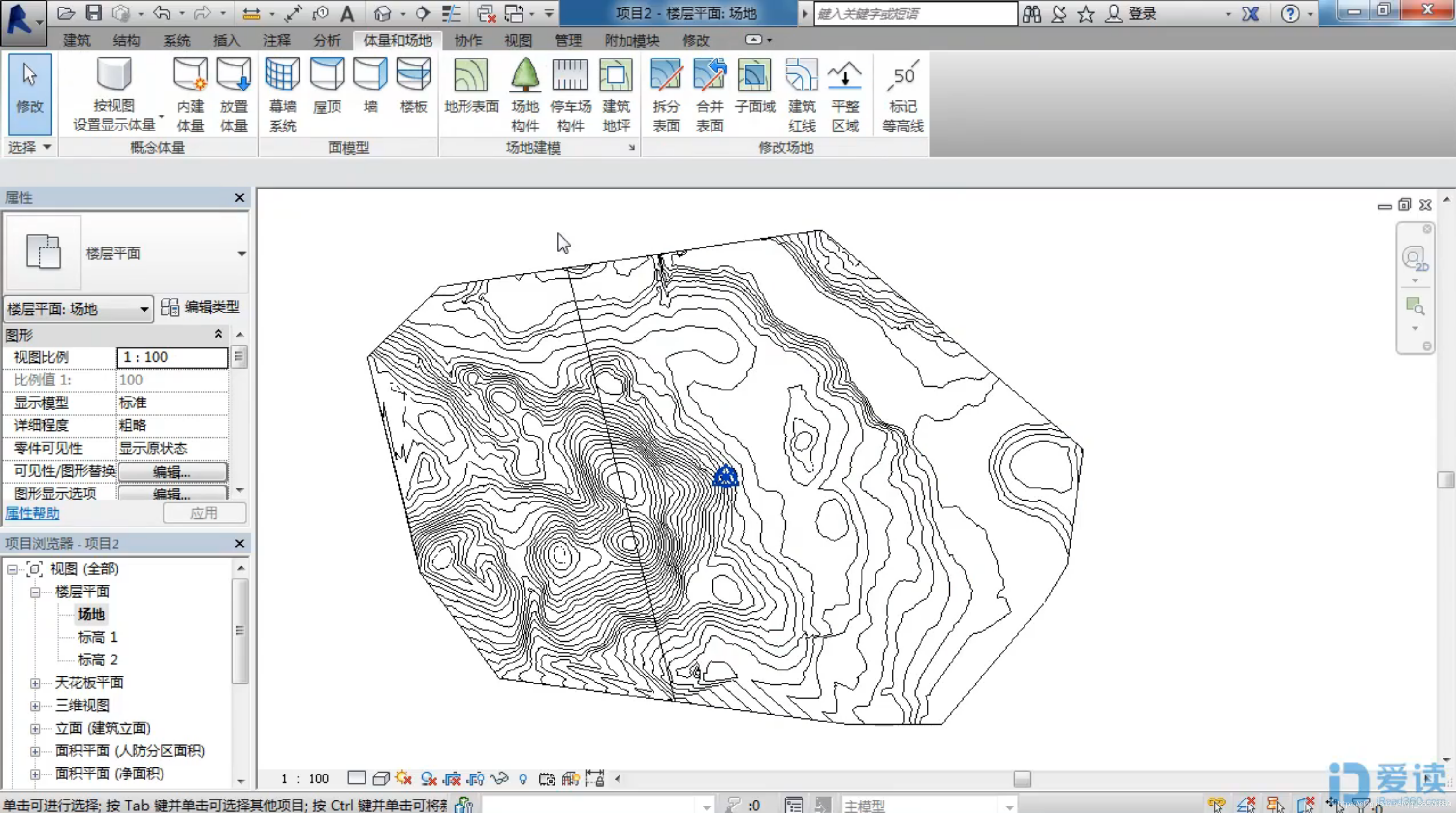The image size is (1456, 813).
Task: Open the 场地建模 panel dialog launcher arrow
Action: coord(631,148)
